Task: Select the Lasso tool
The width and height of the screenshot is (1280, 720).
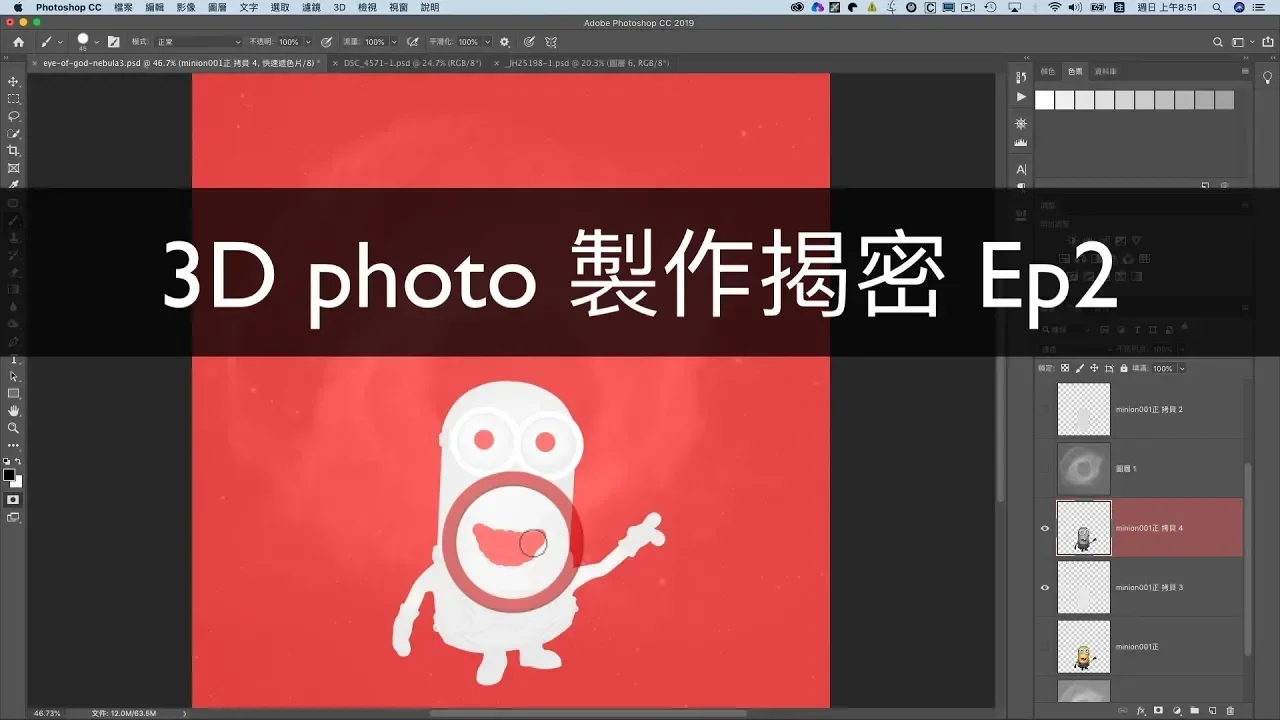Action: [x=13, y=116]
